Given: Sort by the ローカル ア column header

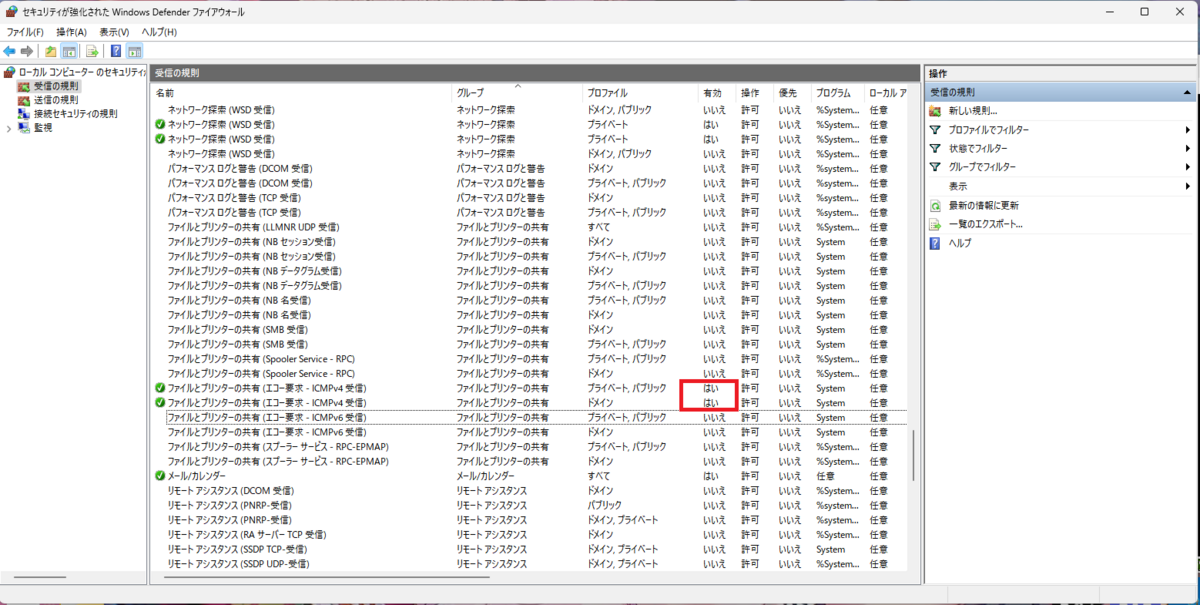Looking at the screenshot, I should coord(886,92).
